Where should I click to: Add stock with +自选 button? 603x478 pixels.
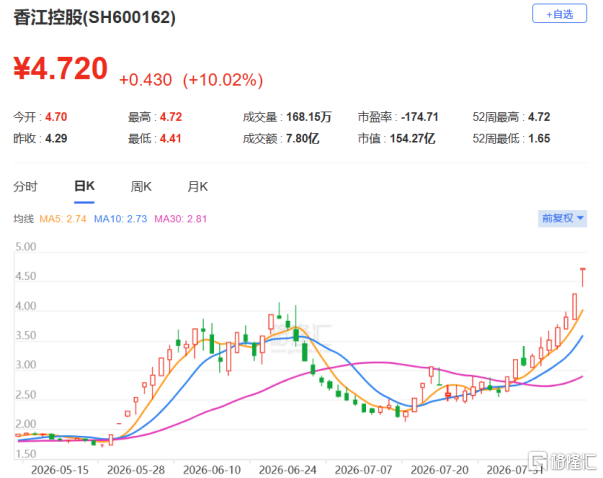tap(559, 14)
